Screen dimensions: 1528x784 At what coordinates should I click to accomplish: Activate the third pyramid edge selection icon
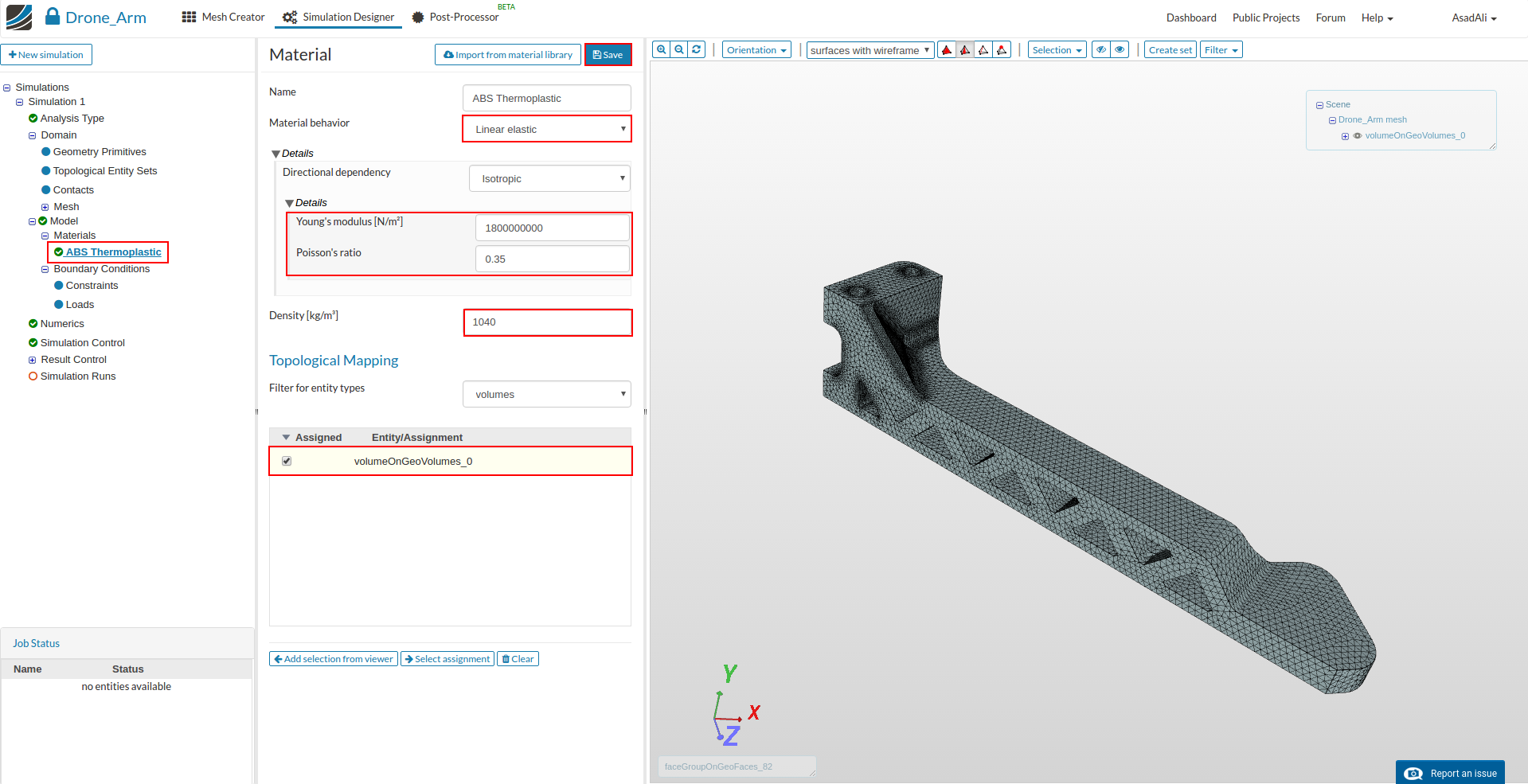[983, 50]
